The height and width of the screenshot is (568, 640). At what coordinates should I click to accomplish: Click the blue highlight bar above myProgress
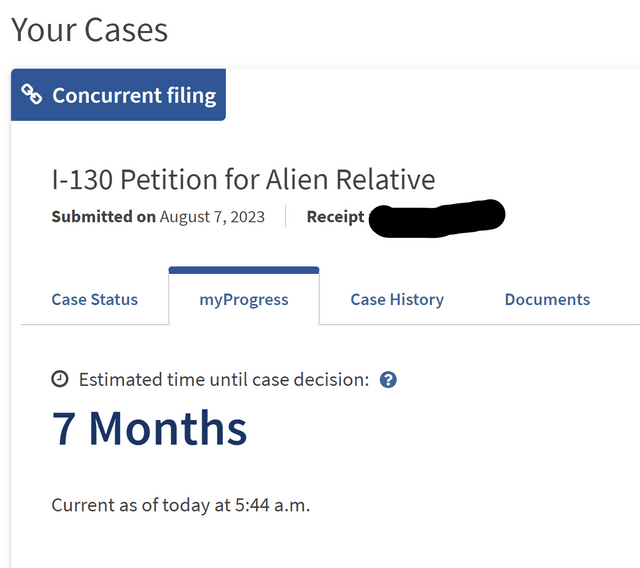[x=244, y=270]
